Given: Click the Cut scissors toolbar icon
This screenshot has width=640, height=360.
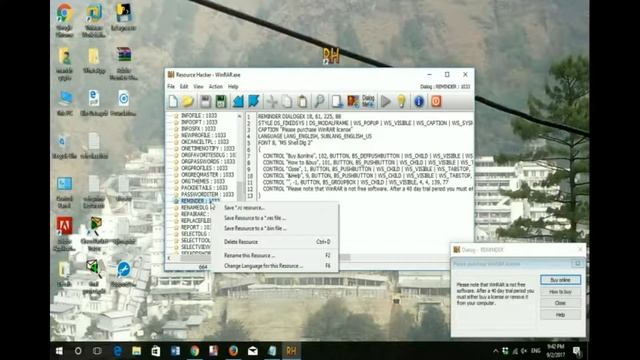Looking at the screenshot, I should 272,101.
